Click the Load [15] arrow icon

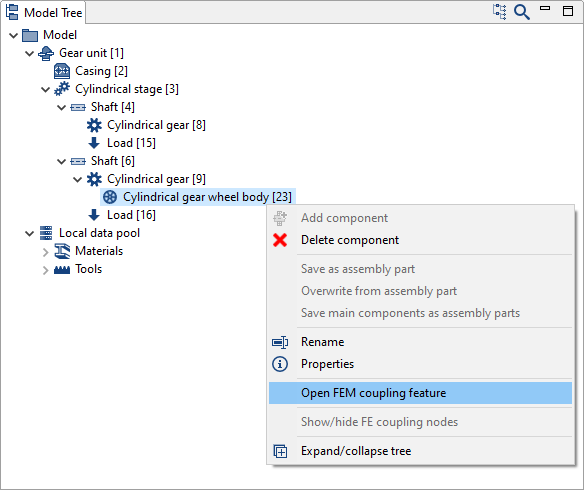94,143
